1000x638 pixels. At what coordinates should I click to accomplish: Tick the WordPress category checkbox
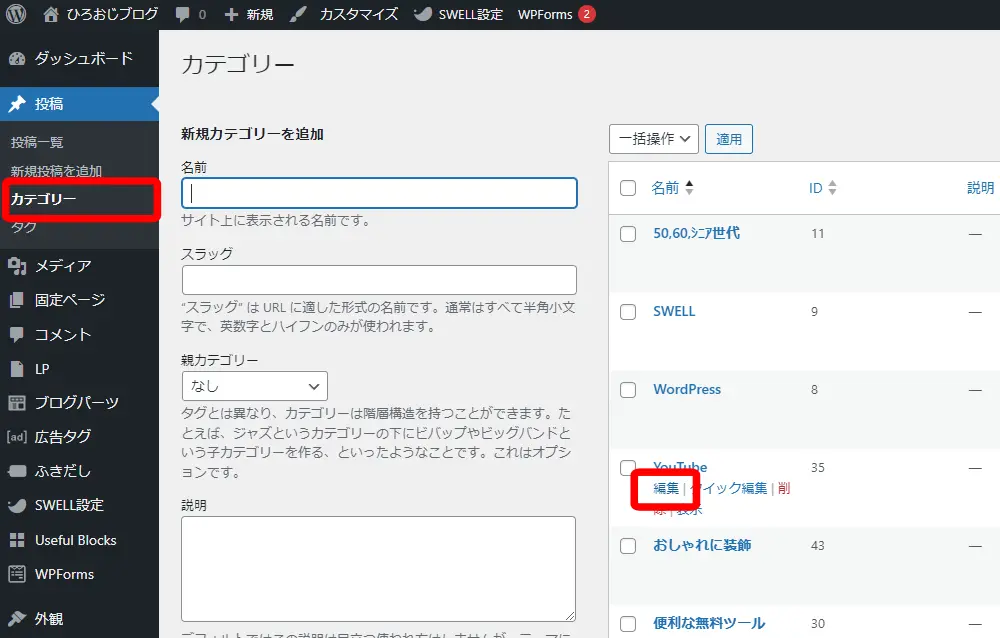coord(628,390)
